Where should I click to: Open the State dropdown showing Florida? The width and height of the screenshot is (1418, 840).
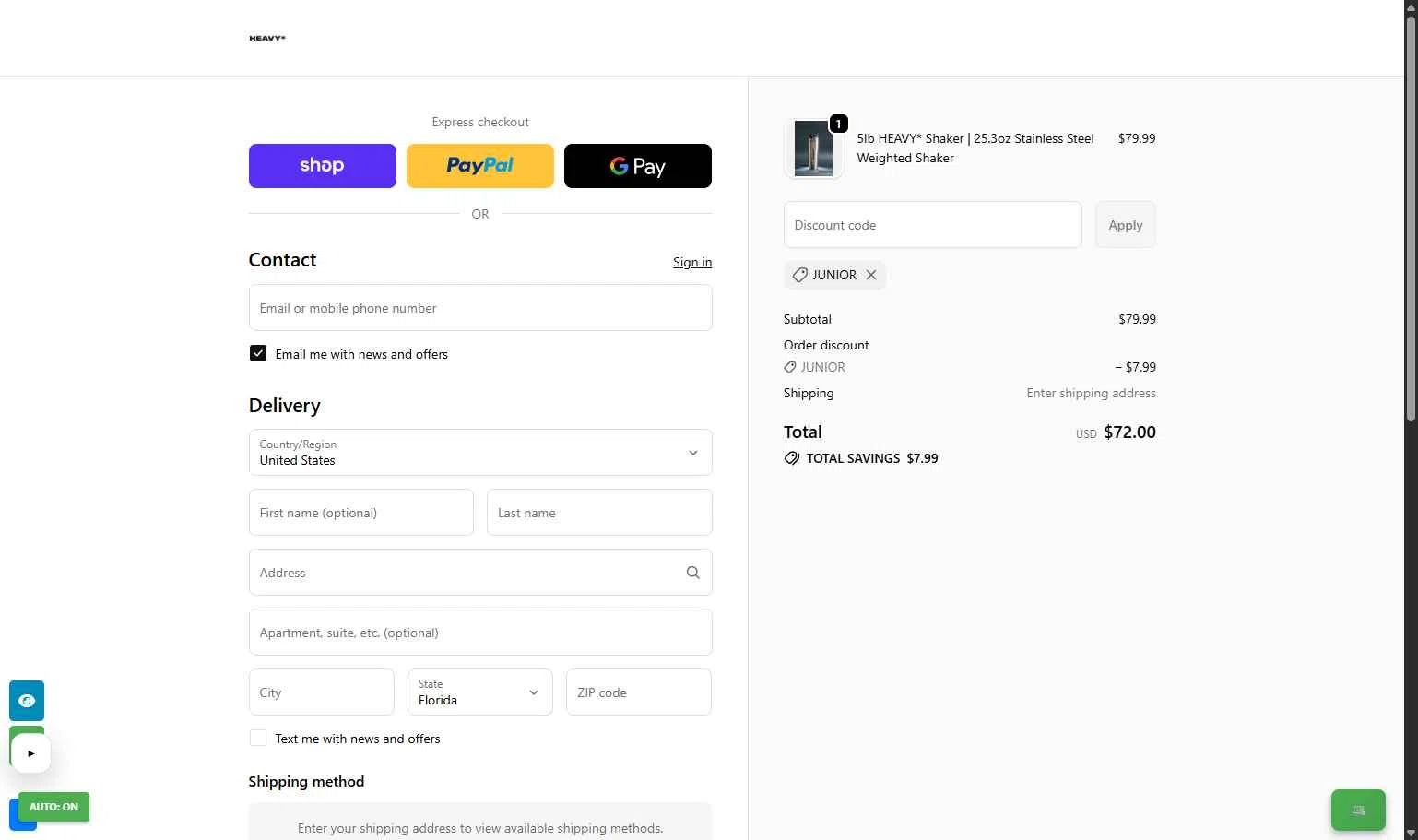coord(480,692)
